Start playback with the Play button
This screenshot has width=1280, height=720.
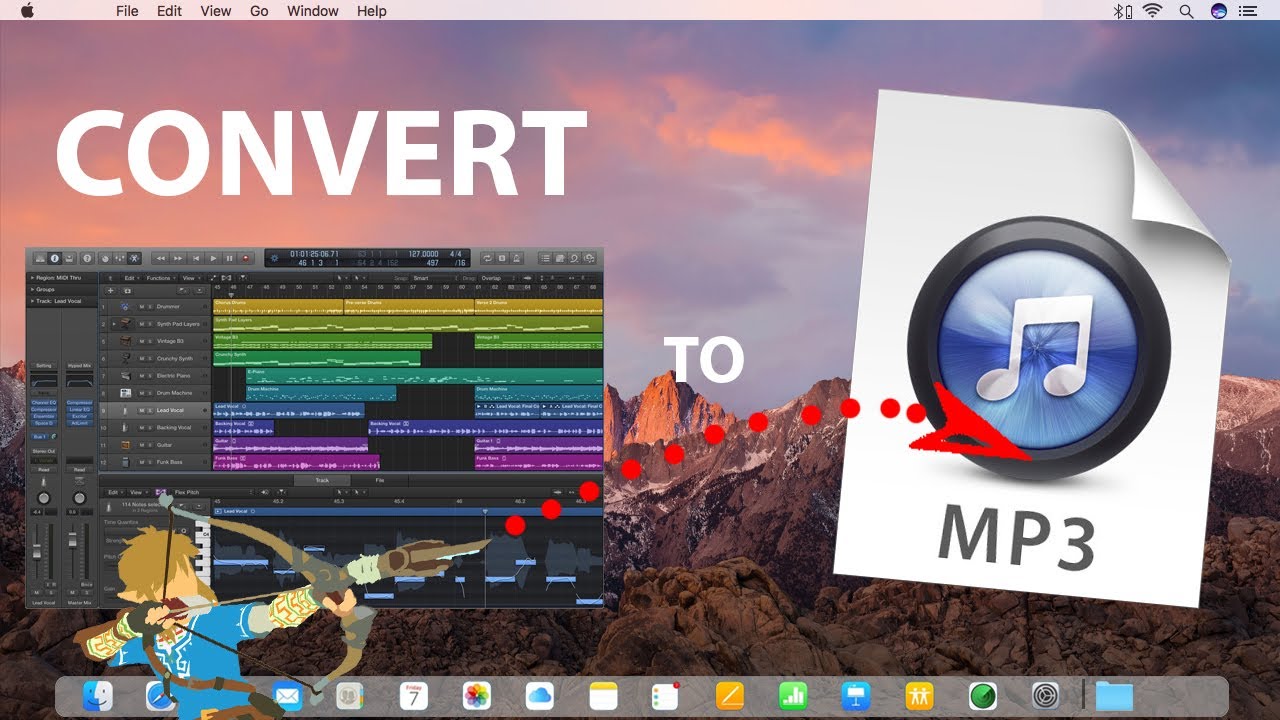pos(213,259)
